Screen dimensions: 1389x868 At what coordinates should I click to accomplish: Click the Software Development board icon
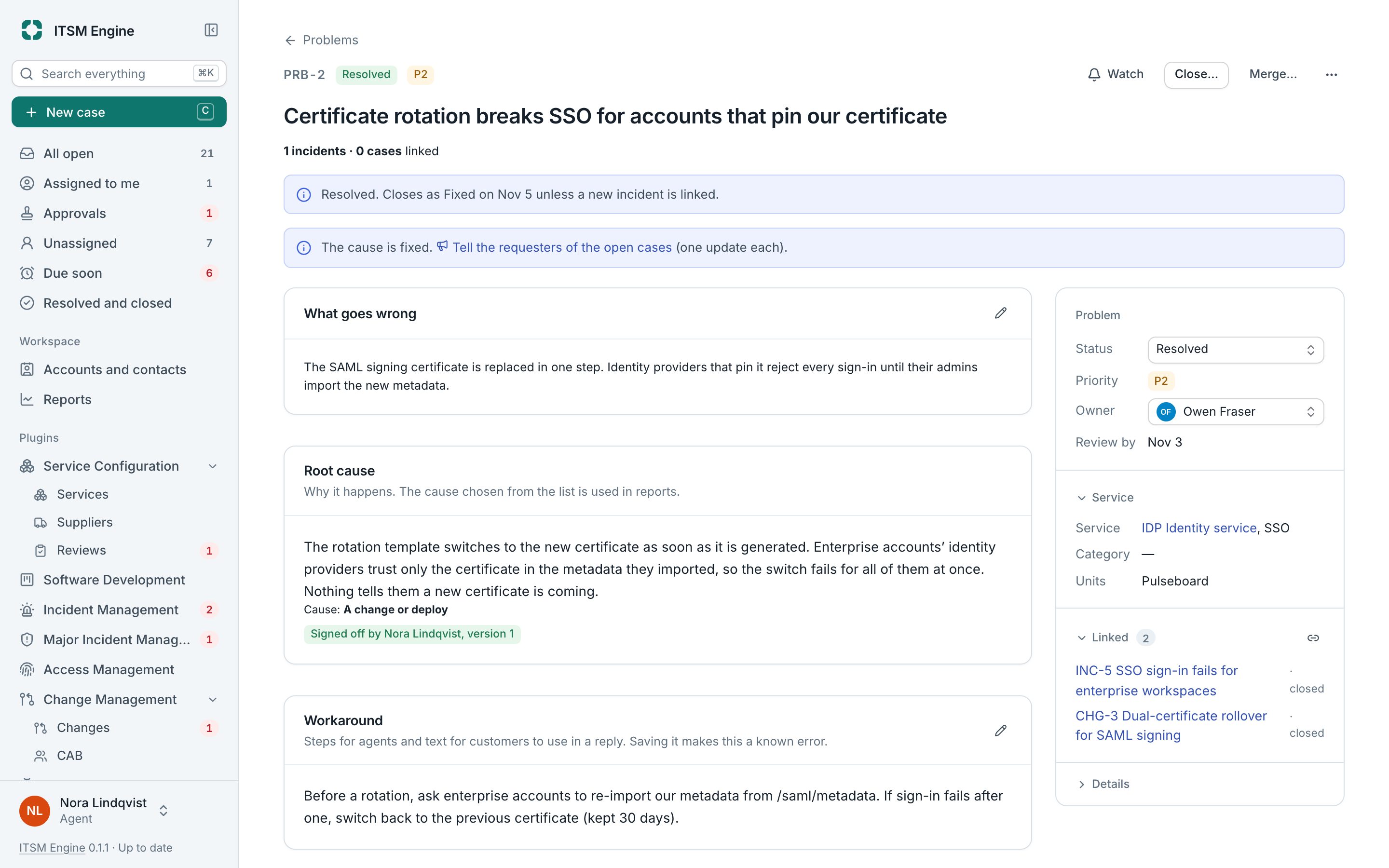coord(27,580)
